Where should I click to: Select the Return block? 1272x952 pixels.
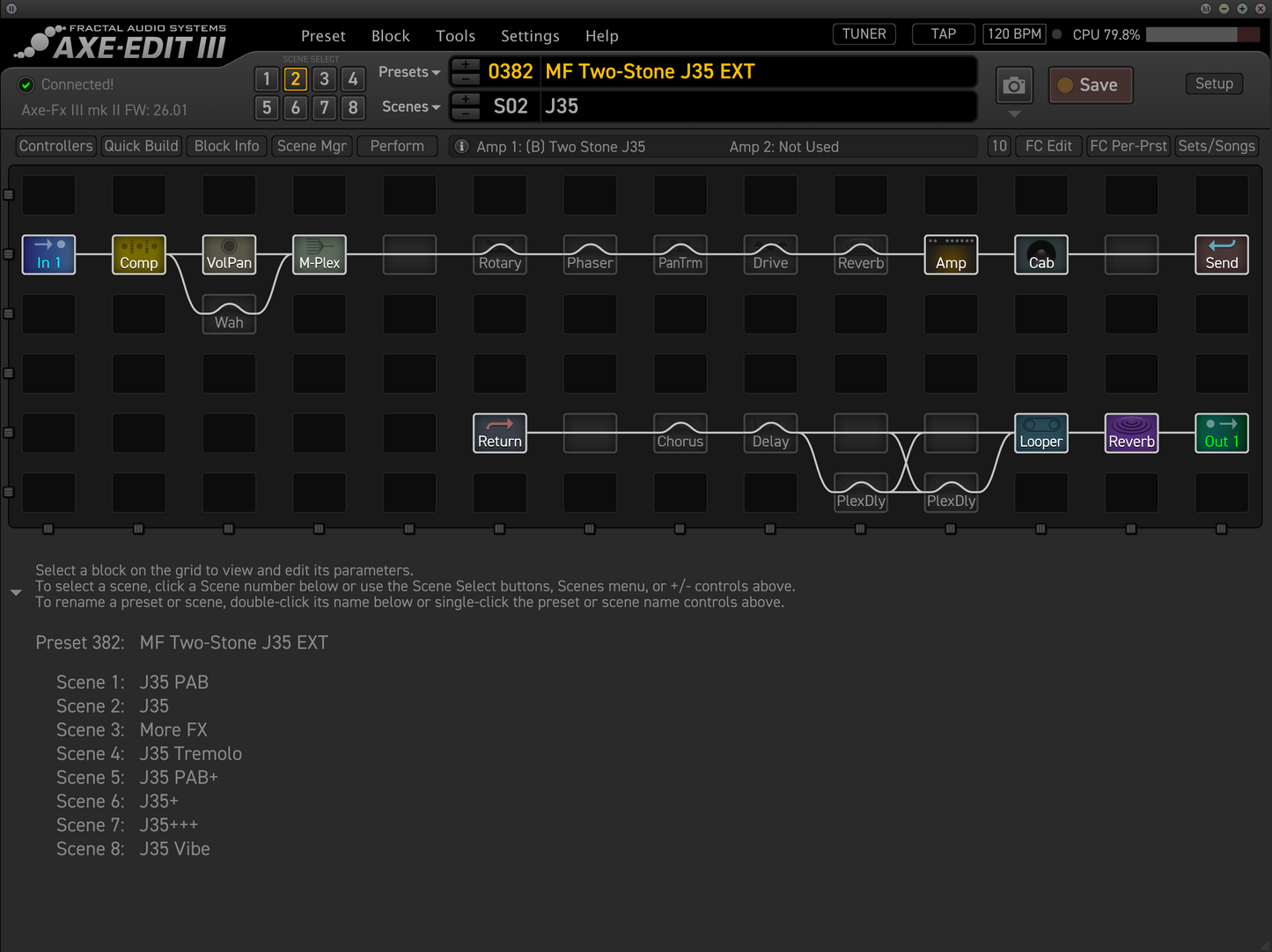pyautogui.click(x=500, y=433)
